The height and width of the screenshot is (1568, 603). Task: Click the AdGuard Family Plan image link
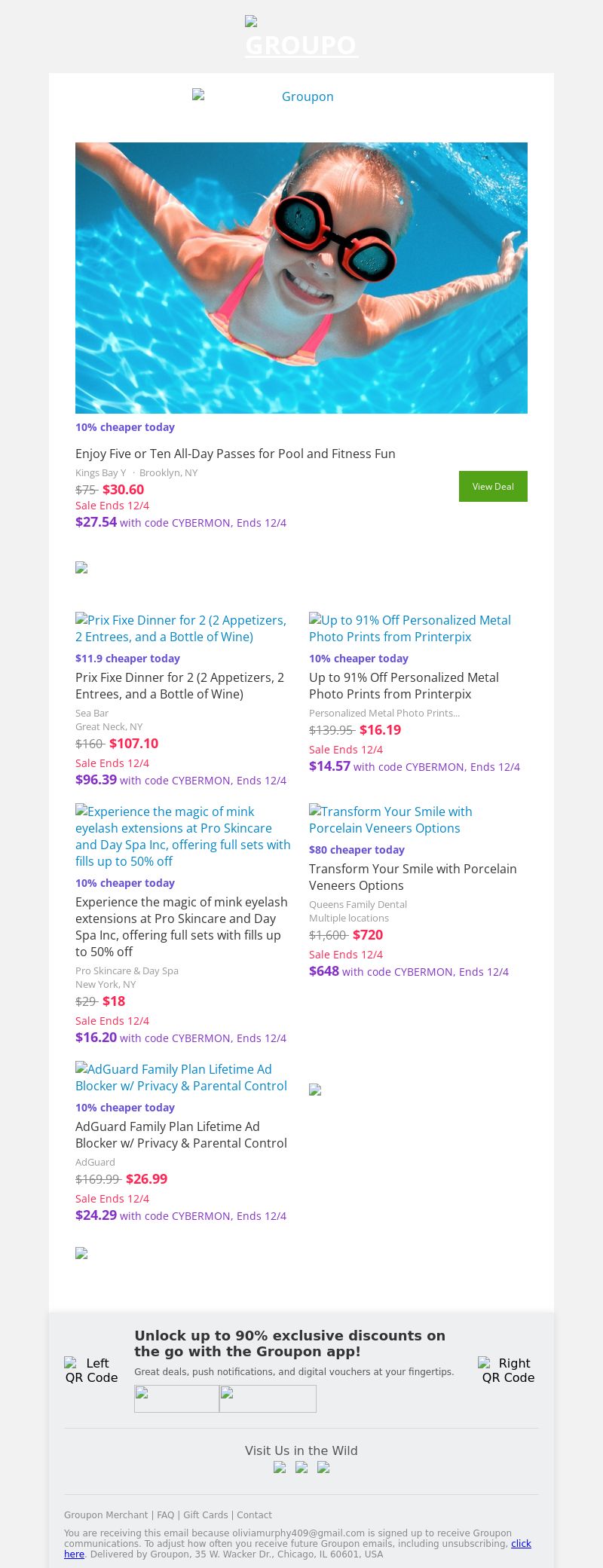point(181,1077)
